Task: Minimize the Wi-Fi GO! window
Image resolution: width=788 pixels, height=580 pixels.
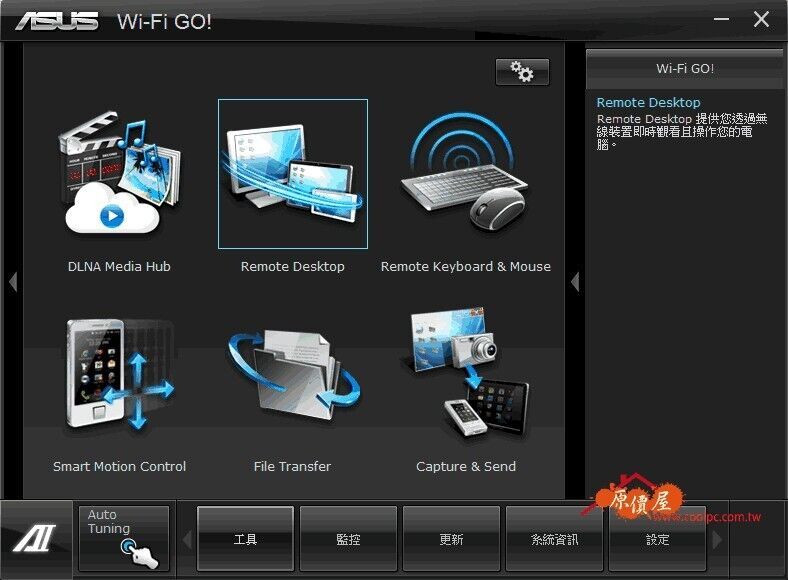Action: tap(721, 19)
